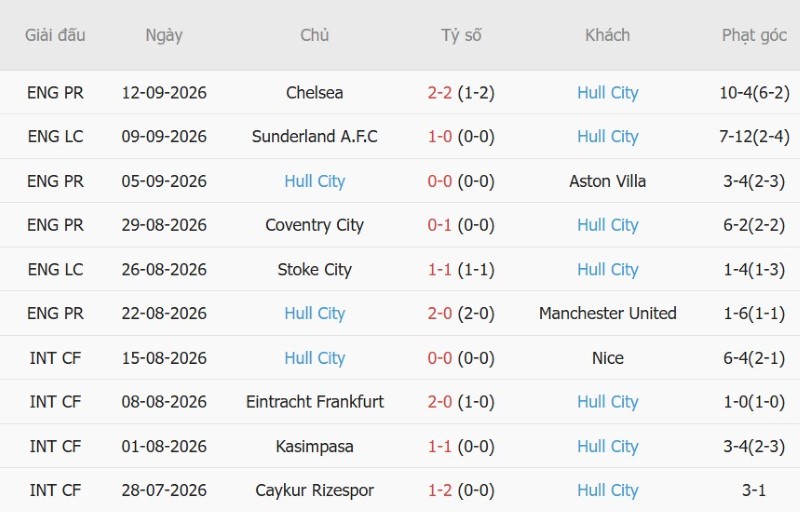This screenshot has width=800, height=512.
Task: Select Sunderland A.F.C home team
Action: point(315,137)
